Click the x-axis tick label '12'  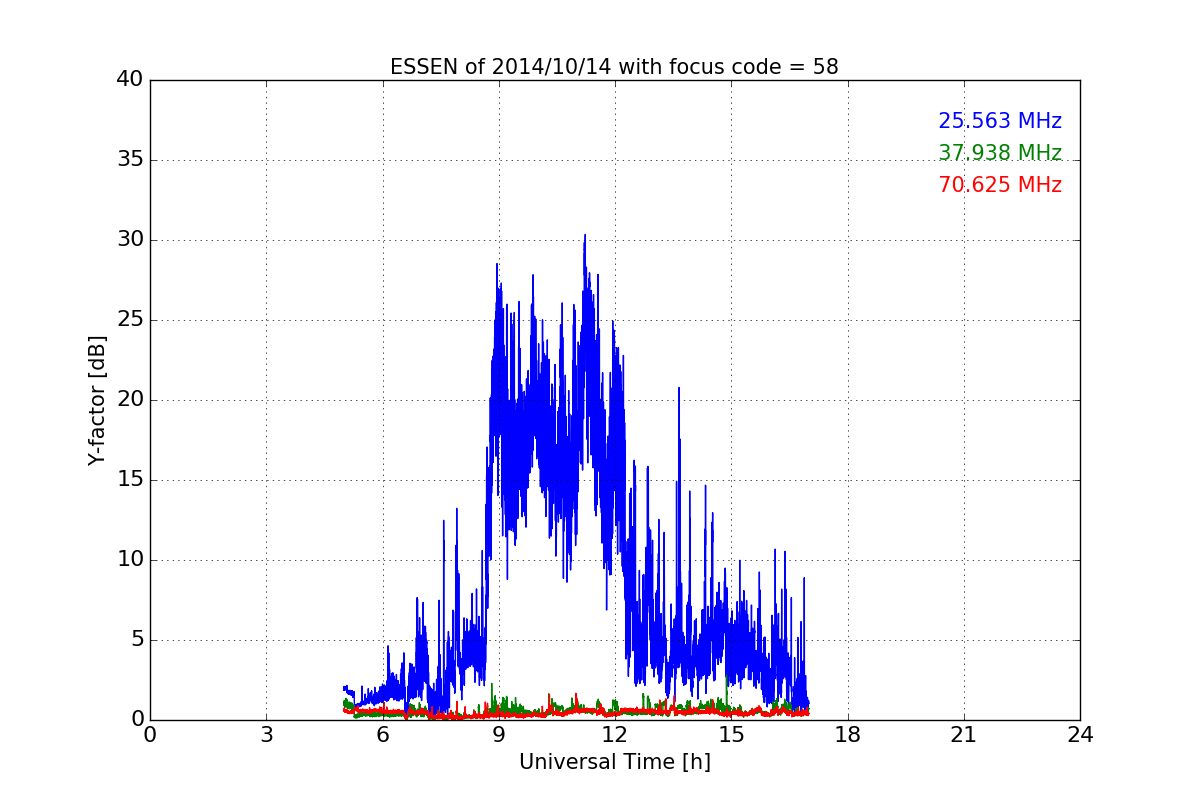(614, 735)
